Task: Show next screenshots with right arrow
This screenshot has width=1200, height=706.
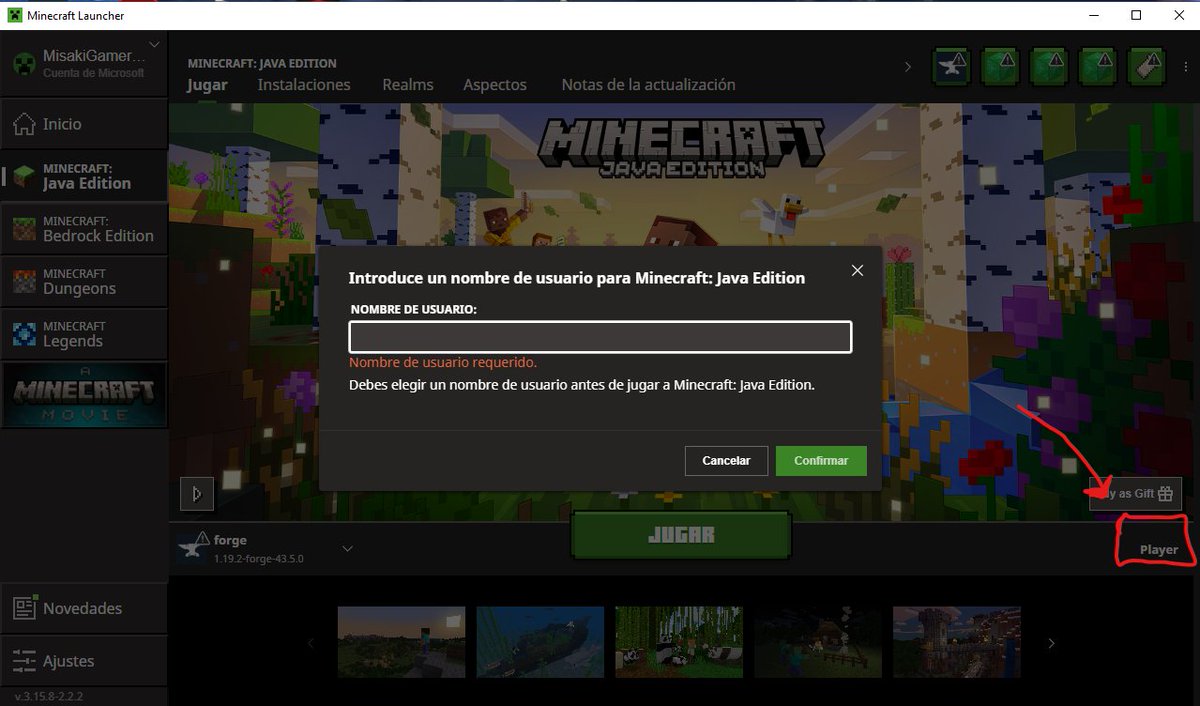Action: point(1051,643)
